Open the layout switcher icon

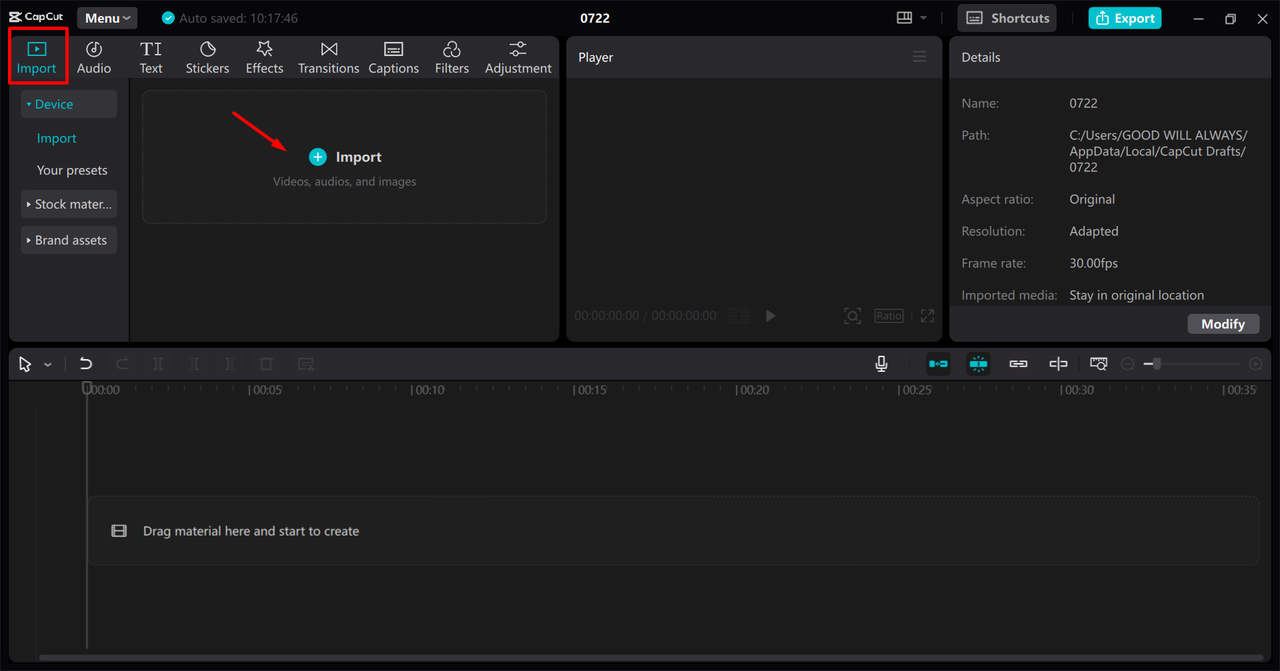pyautogui.click(x=904, y=18)
